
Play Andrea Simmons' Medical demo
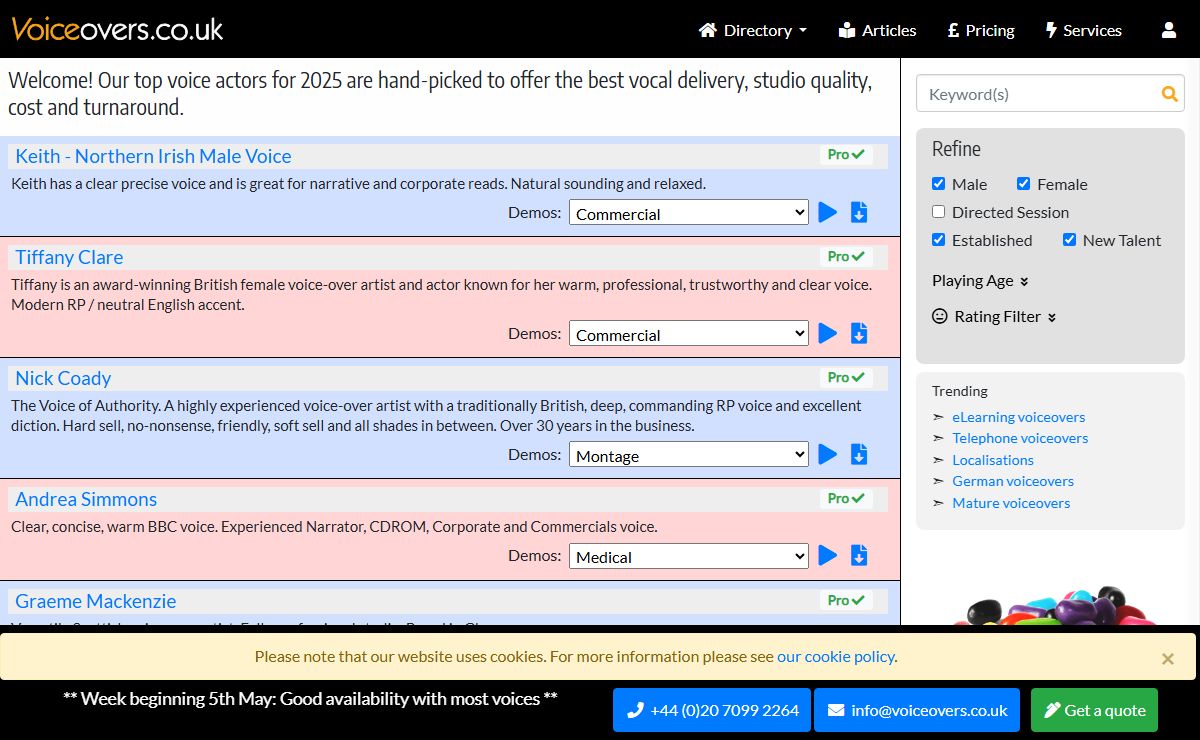827,555
